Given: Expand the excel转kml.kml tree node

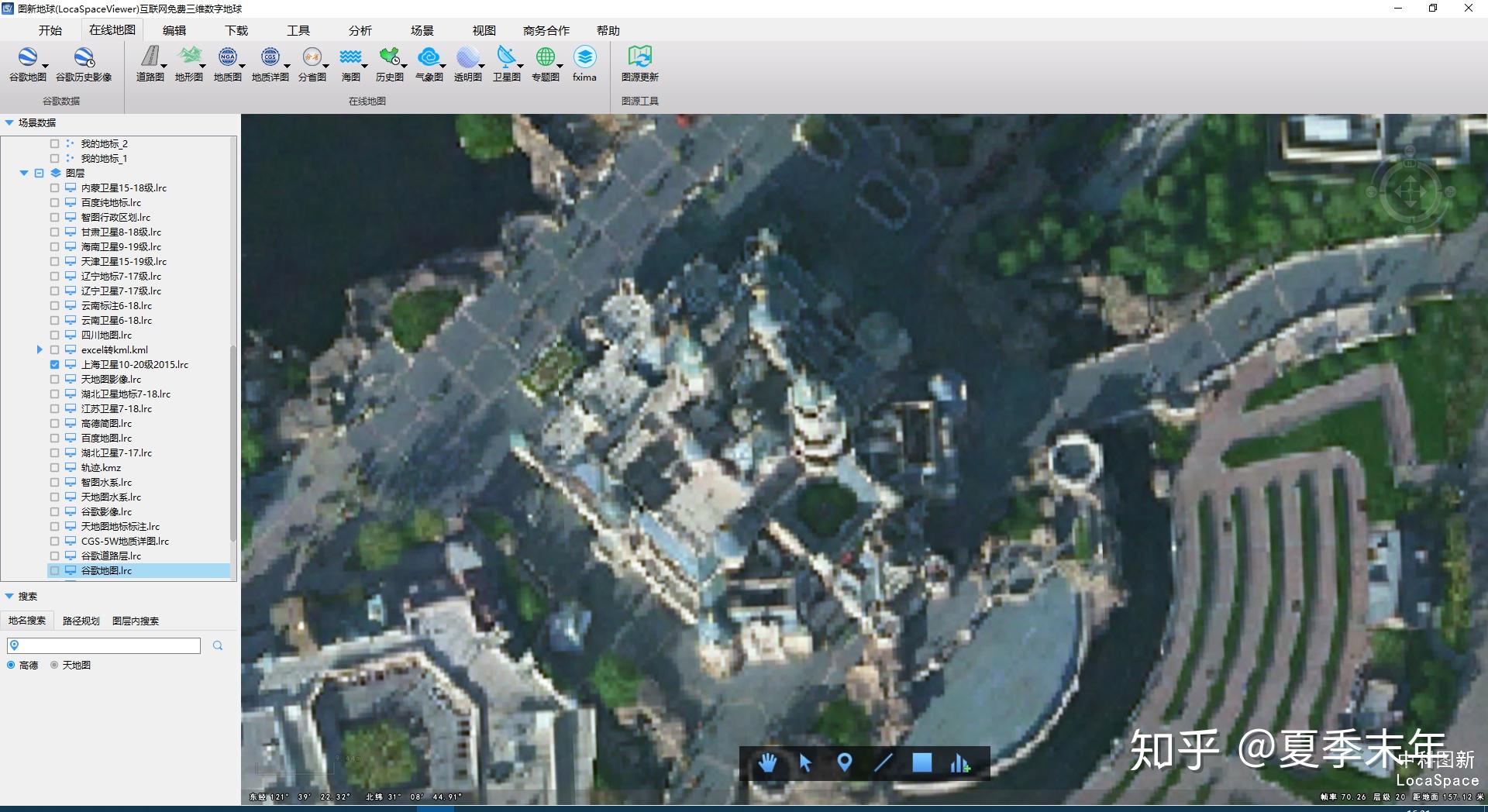Looking at the screenshot, I should tap(40, 349).
